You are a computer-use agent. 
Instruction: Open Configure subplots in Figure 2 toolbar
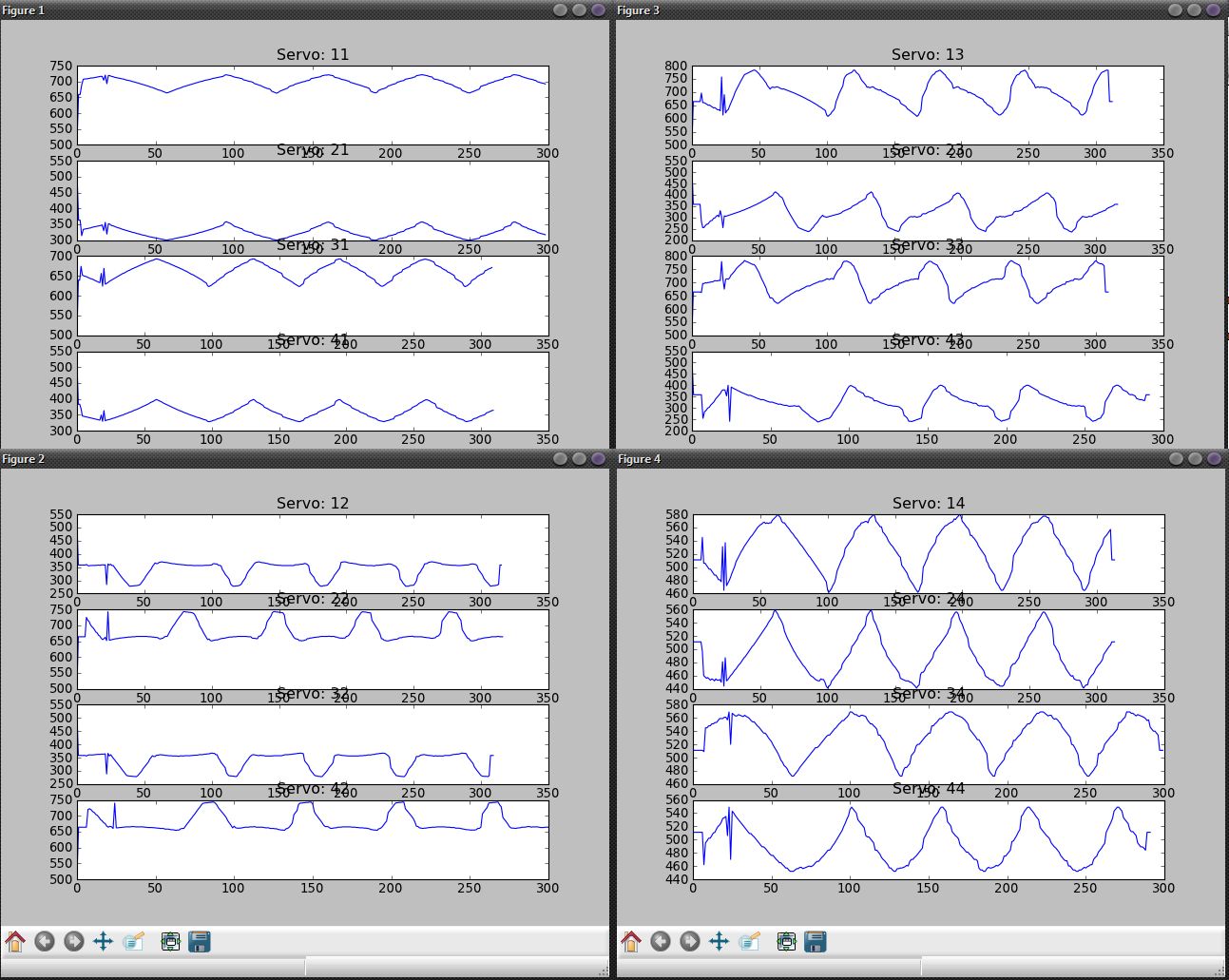pos(170,941)
